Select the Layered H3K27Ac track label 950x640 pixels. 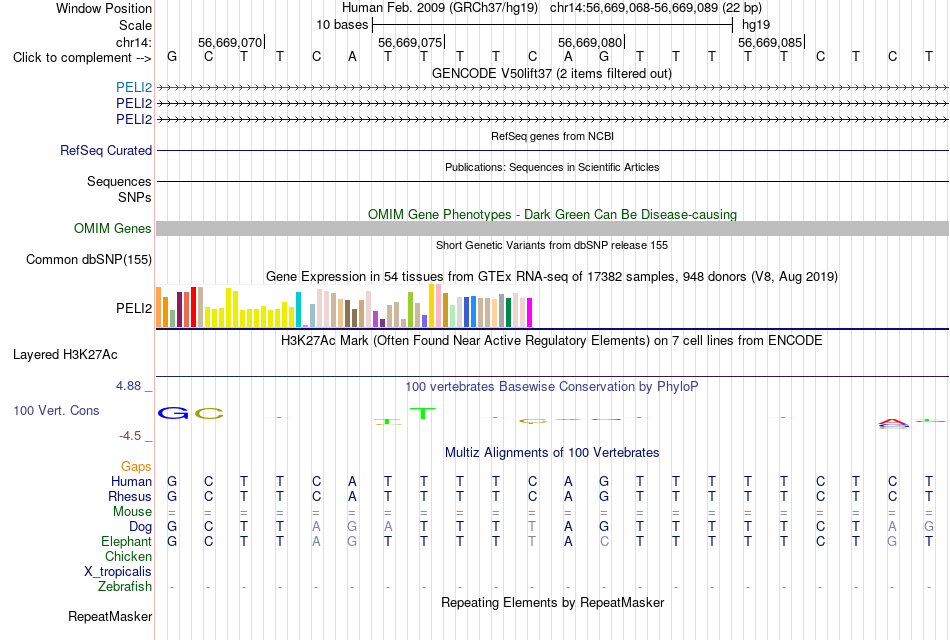65,355
